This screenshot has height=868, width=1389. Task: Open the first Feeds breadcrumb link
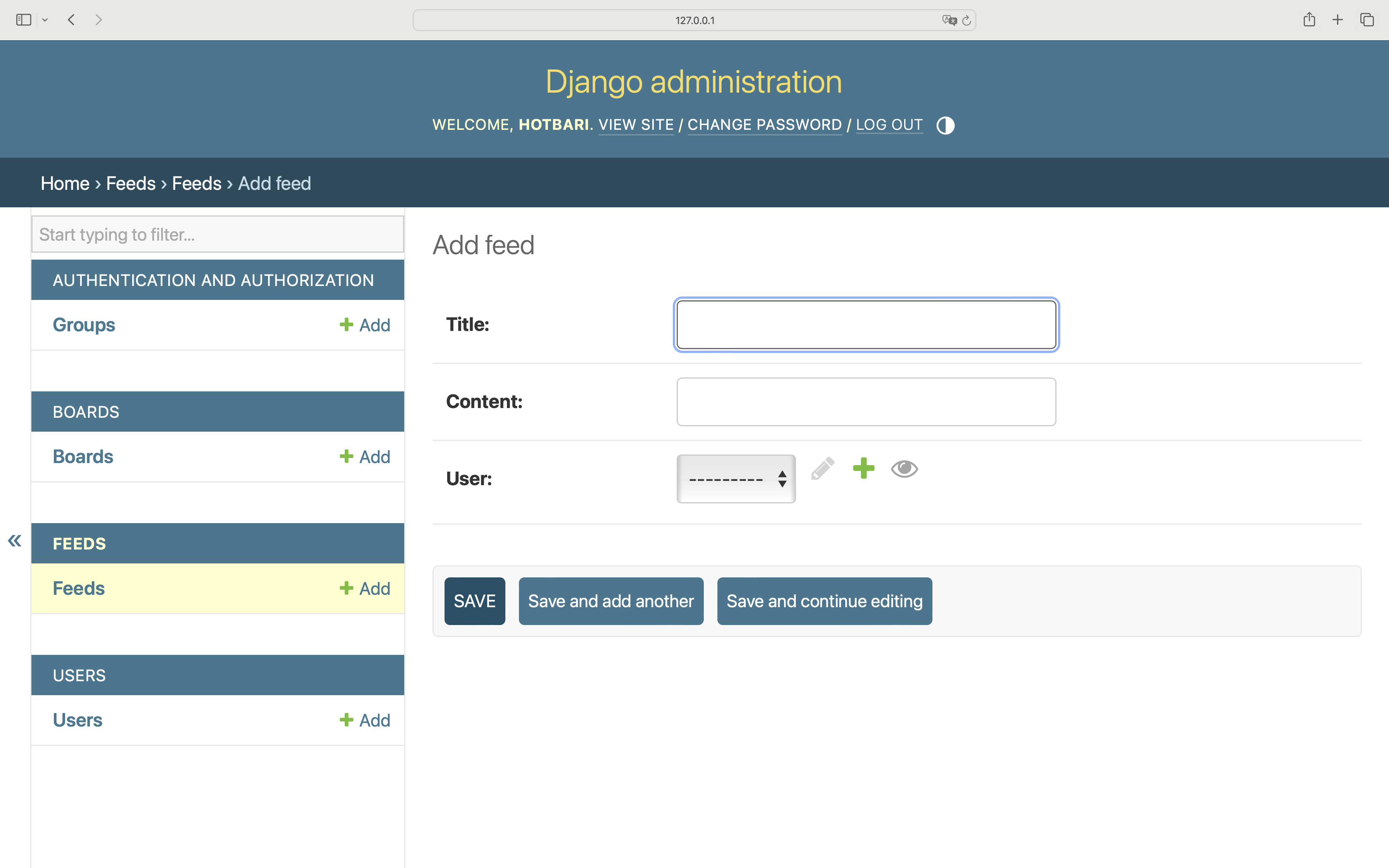click(x=131, y=183)
